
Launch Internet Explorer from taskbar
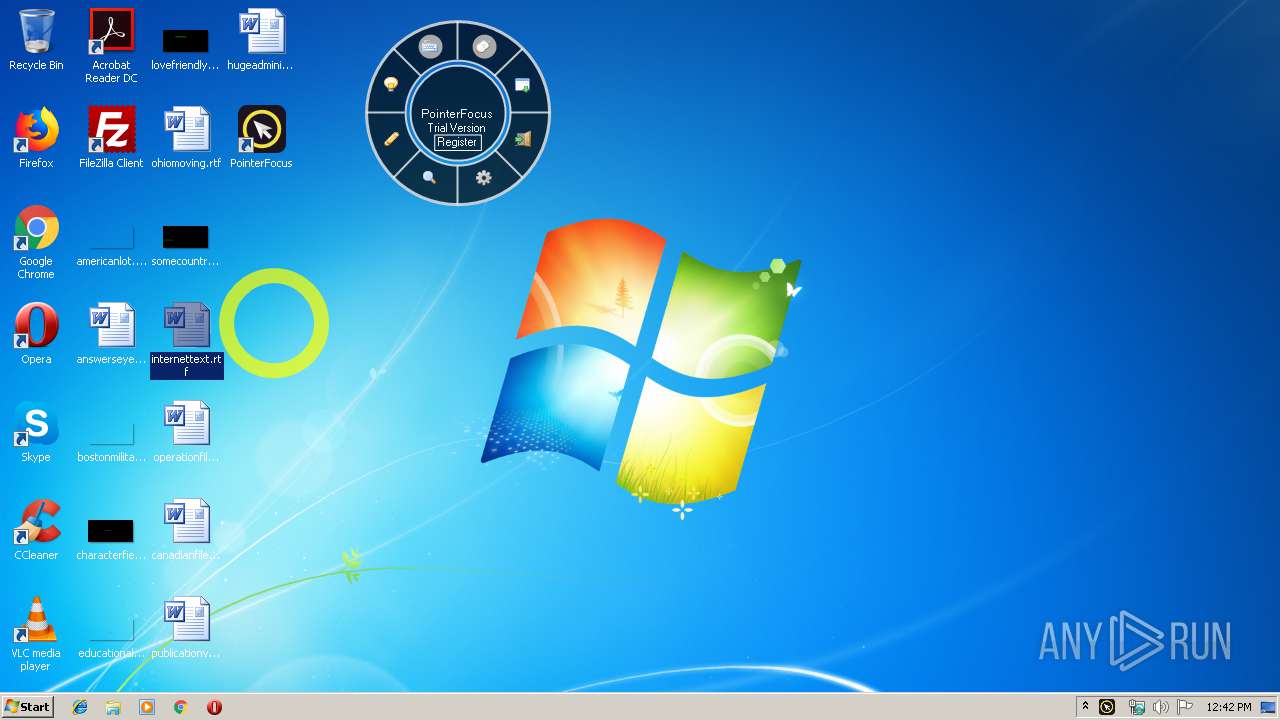click(x=80, y=707)
